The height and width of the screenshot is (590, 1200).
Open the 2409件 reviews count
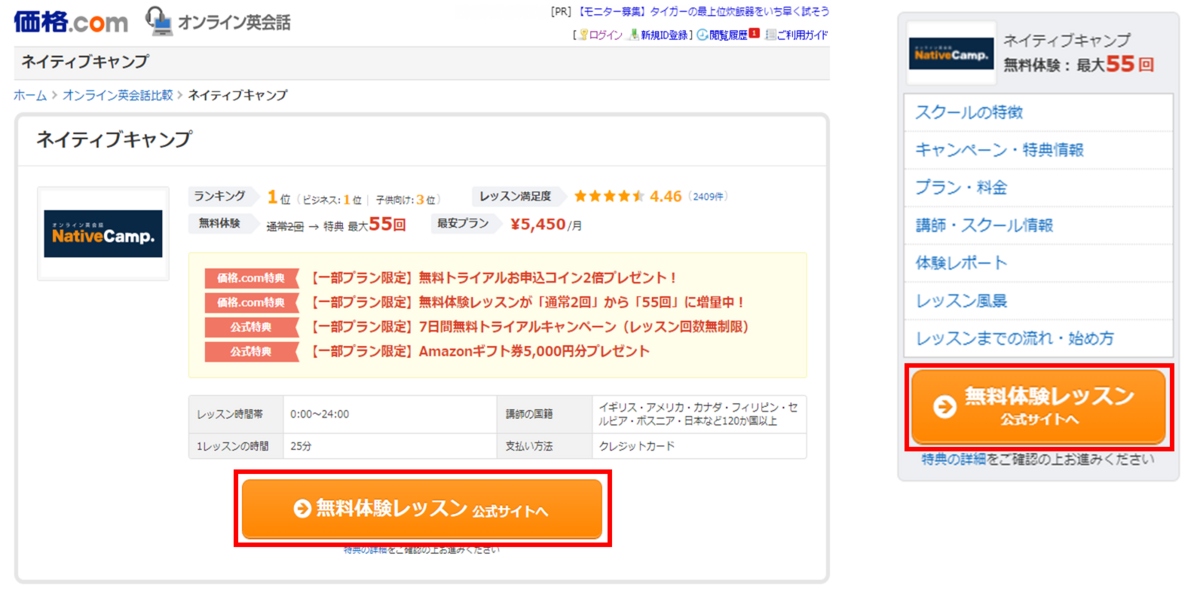point(707,197)
